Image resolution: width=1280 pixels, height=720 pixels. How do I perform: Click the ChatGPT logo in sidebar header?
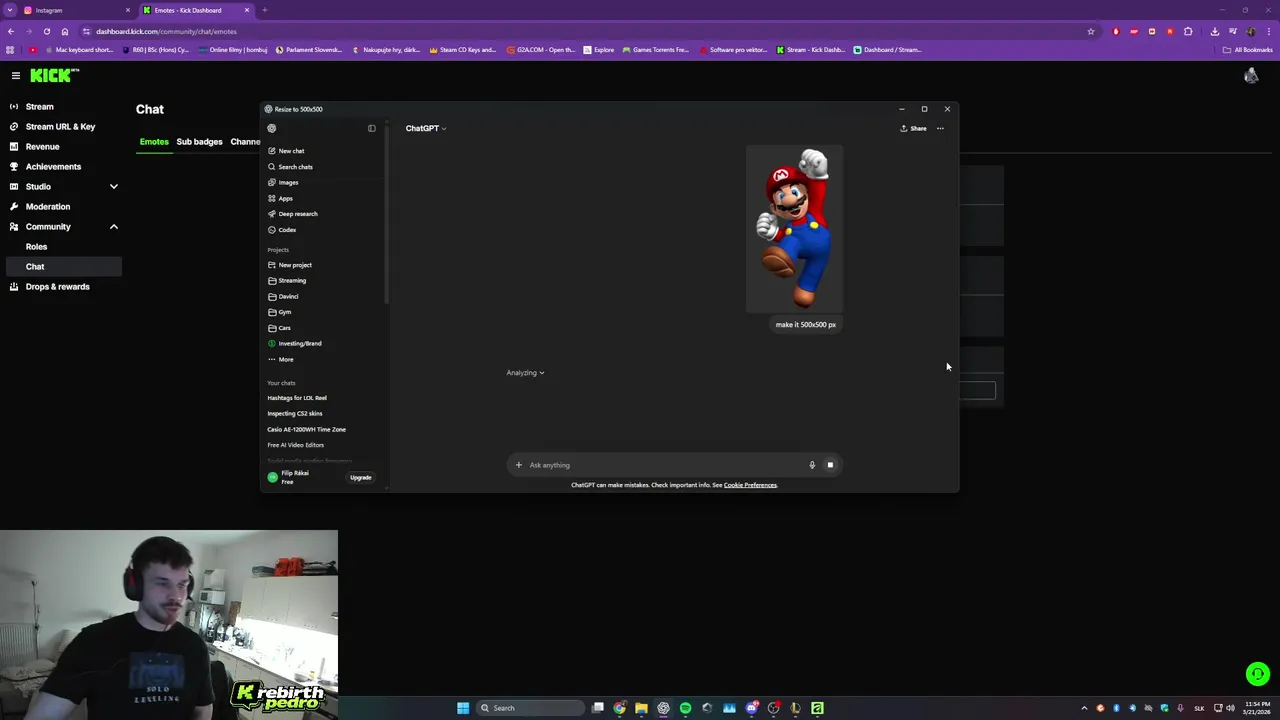point(272,128)
